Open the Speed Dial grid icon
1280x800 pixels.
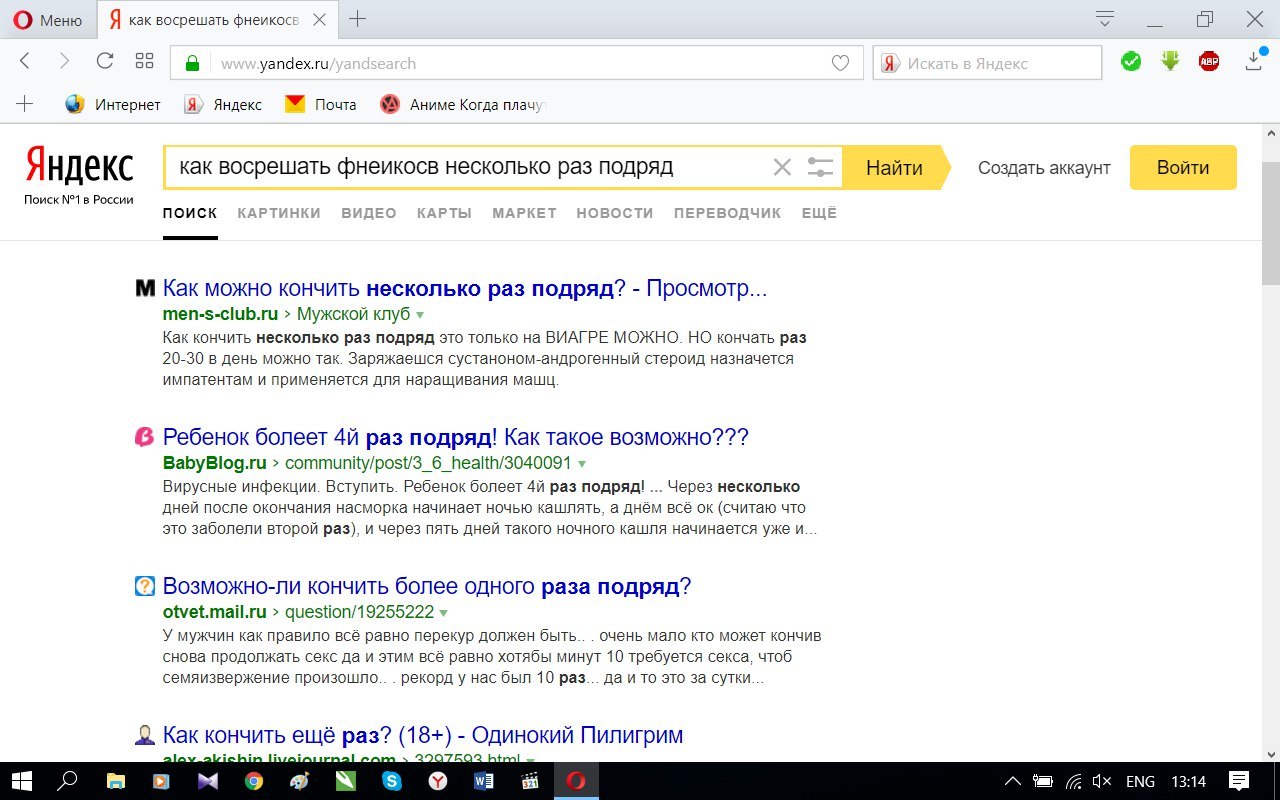[x=144, y=61]
